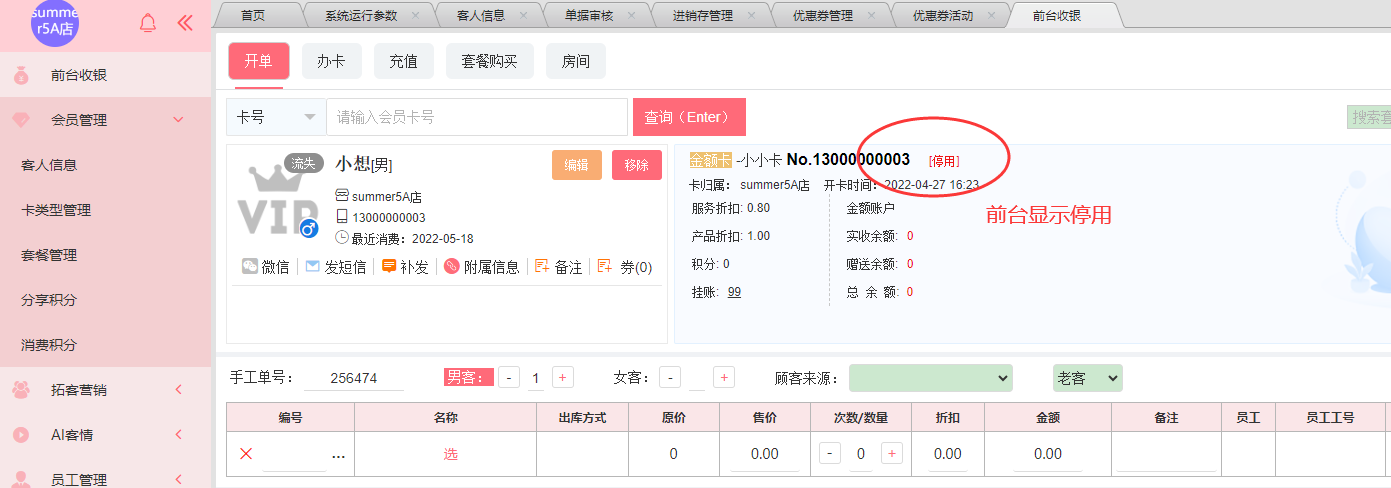Click the member card number input field
This screenshot has height=488, width=1391.
tap(476, 117)
